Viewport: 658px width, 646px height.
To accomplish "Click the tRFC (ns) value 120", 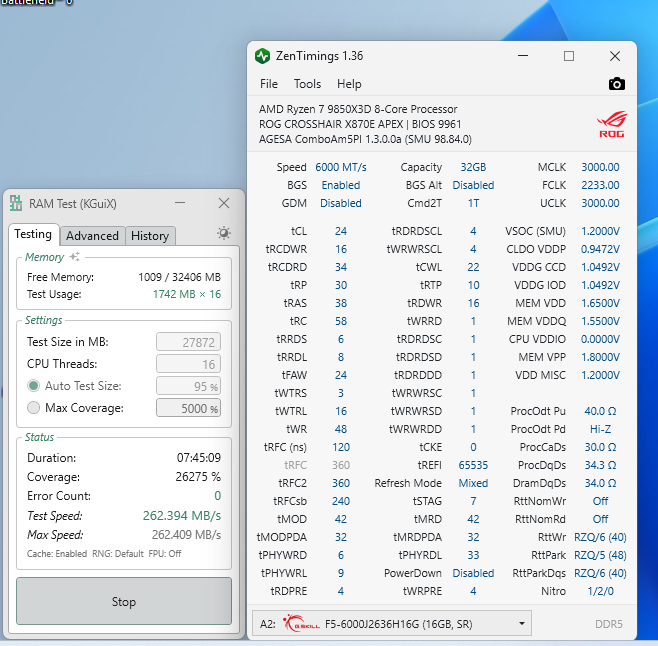I will [x=341, y=447].
